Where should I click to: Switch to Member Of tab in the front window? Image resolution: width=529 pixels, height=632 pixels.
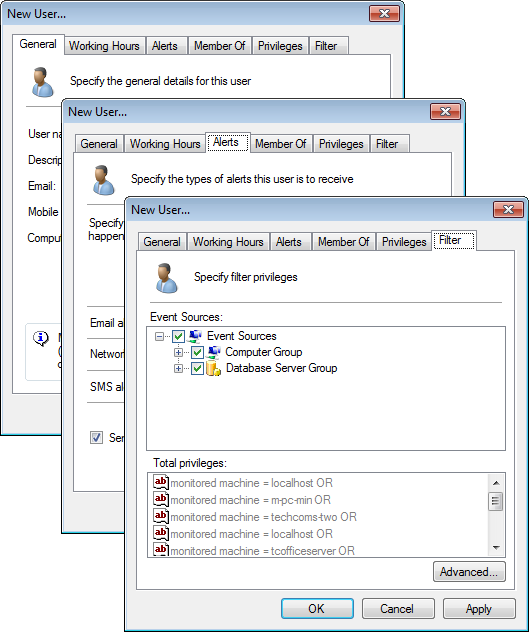point(344,242)
